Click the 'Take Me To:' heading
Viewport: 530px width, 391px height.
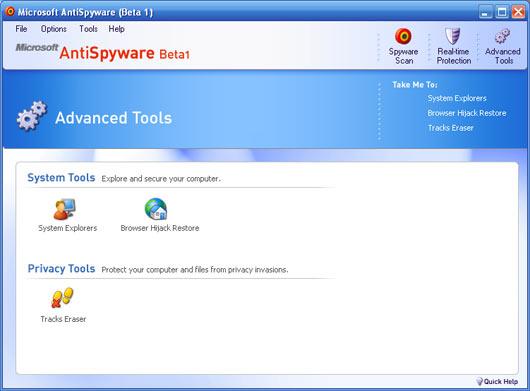click(x=415, y=84)
